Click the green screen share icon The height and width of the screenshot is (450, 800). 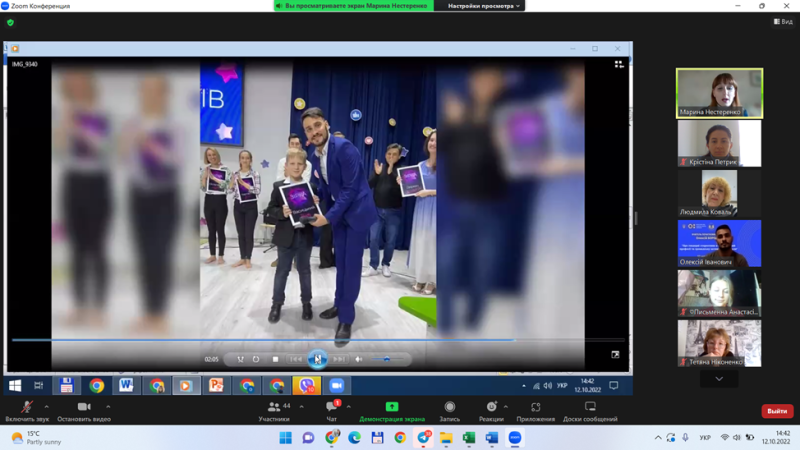click(392, 407)
